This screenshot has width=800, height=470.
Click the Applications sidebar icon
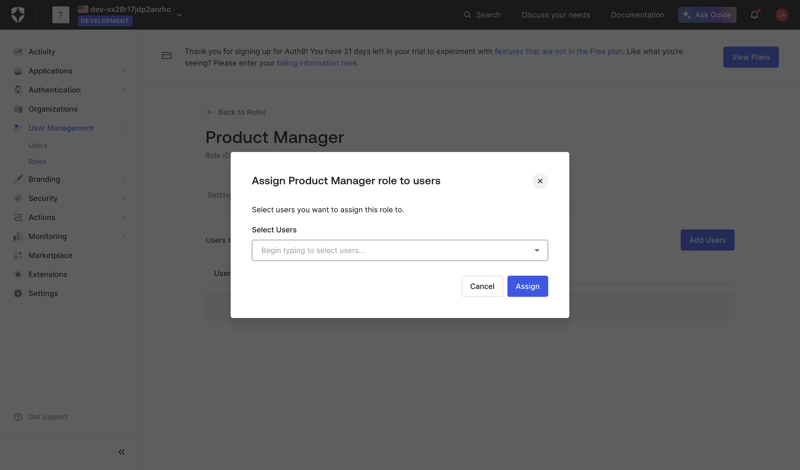18,71
